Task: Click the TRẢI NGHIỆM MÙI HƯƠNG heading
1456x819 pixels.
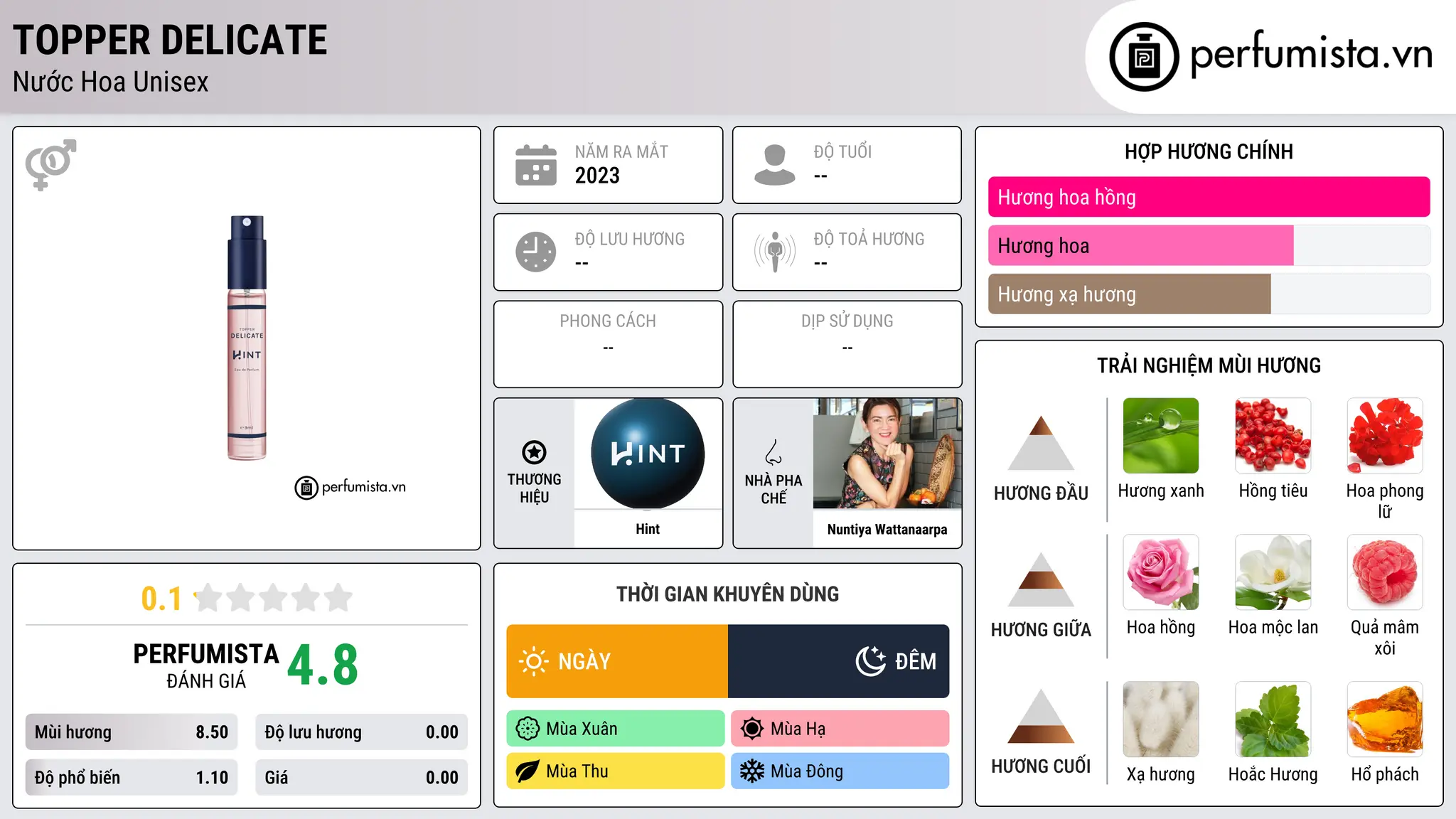Action: (x=1209, y=365)
